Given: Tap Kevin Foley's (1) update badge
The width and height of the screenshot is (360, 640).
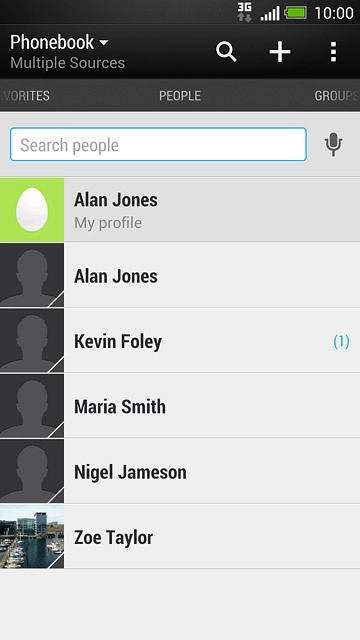Looking at the screenshot, I should point(341,342).
